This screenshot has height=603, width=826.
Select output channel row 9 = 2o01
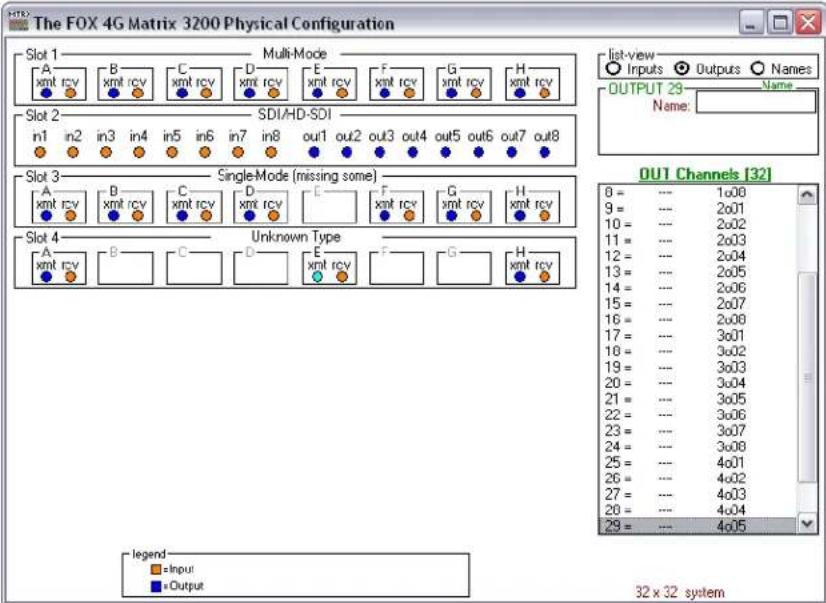pyautogui.click(x=699, y=209)
